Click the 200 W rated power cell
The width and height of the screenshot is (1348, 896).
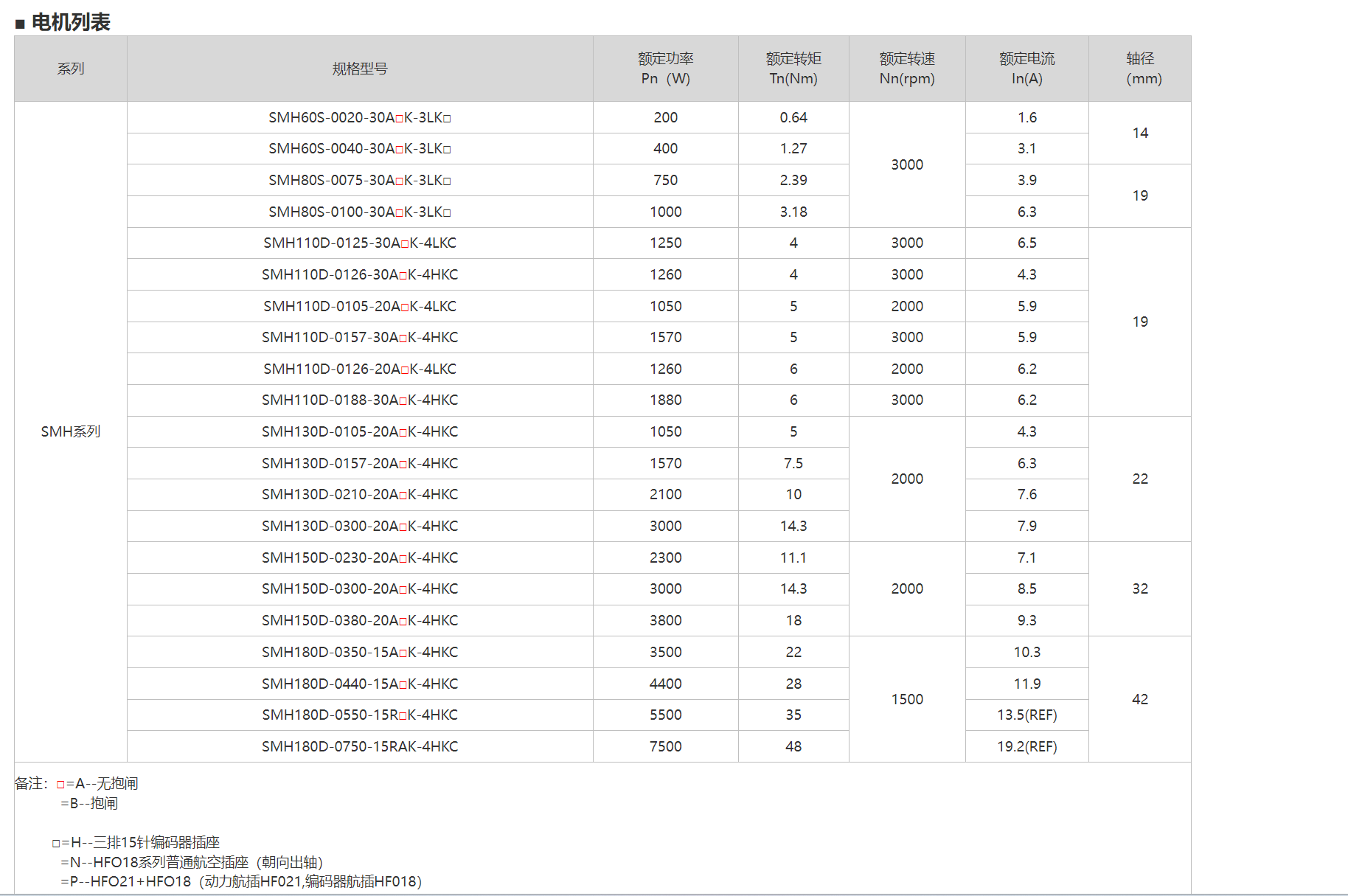[665, 117]
